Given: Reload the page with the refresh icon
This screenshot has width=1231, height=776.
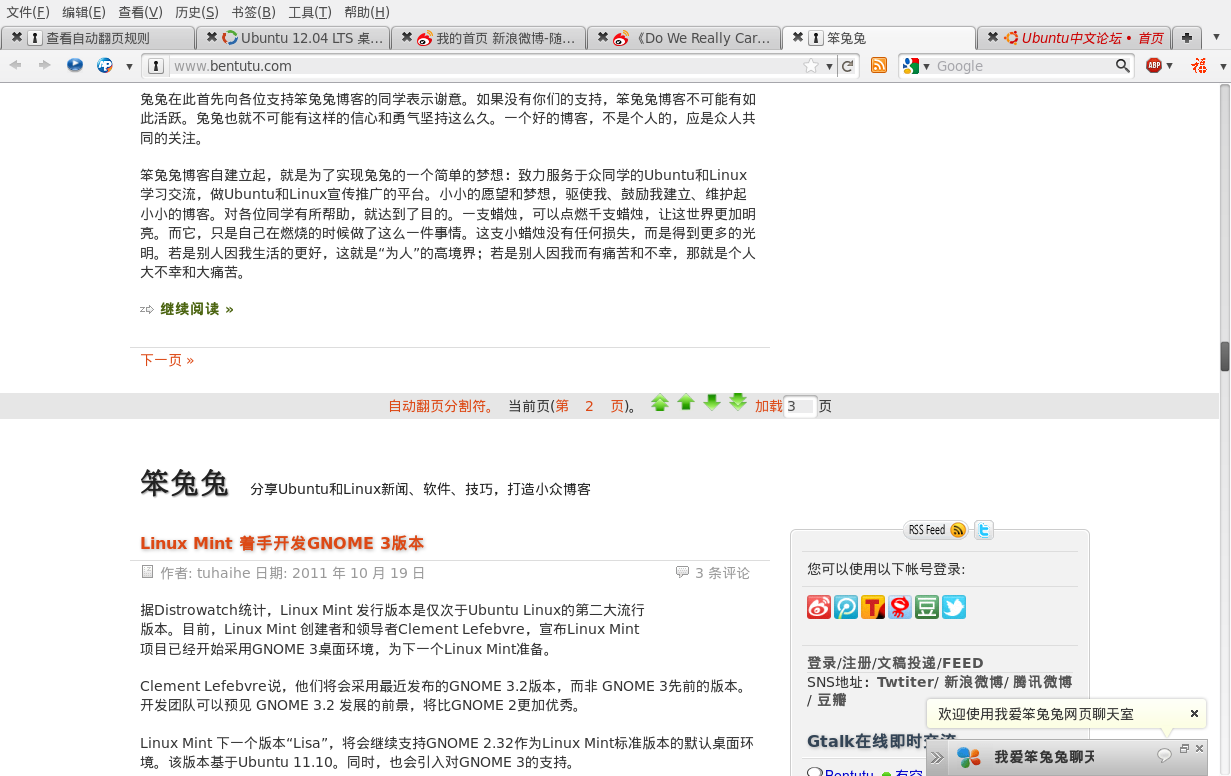Looking at the screenshot, I should [848, 66].
